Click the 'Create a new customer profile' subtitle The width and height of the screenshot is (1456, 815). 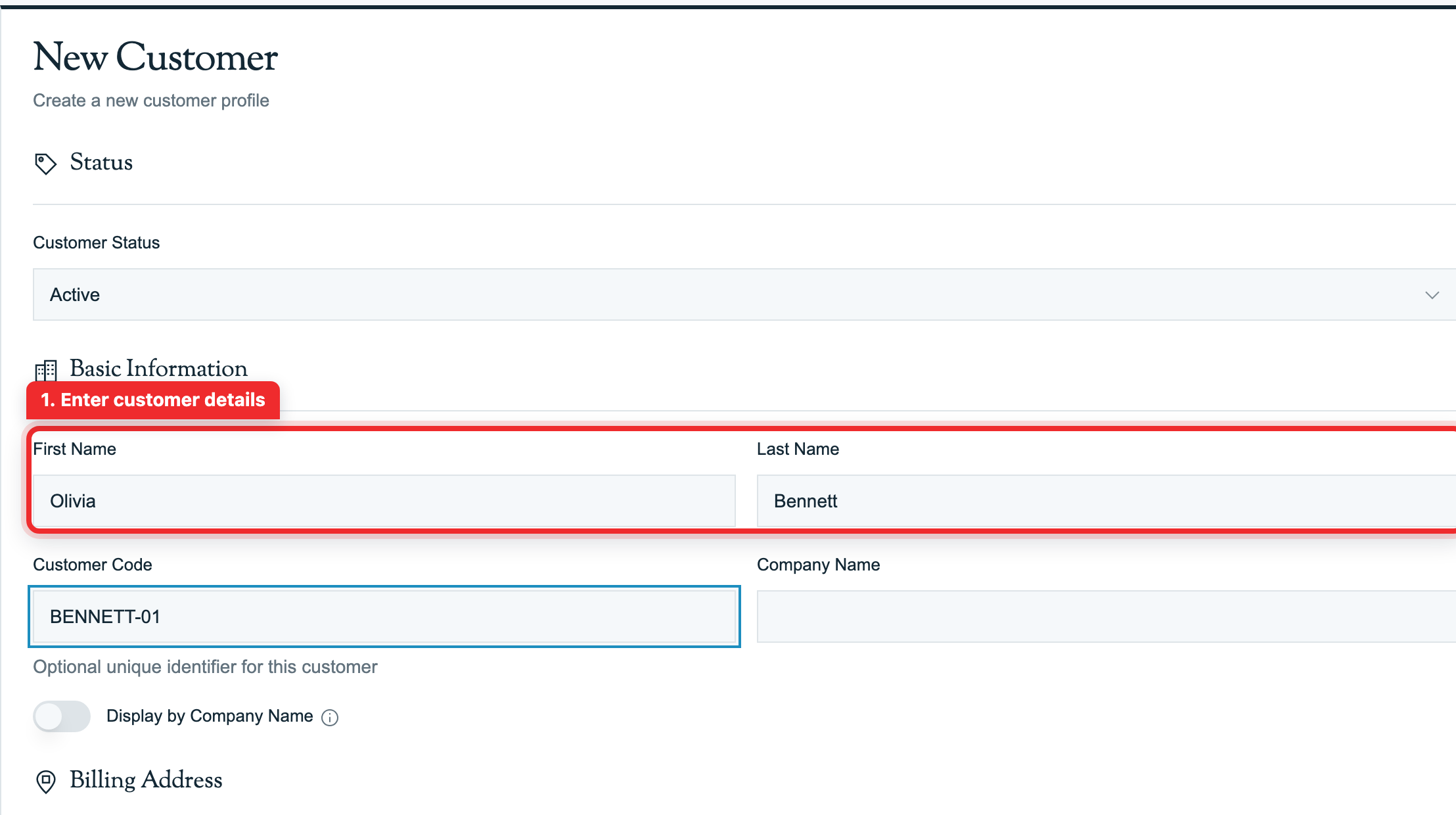point(151,101)
